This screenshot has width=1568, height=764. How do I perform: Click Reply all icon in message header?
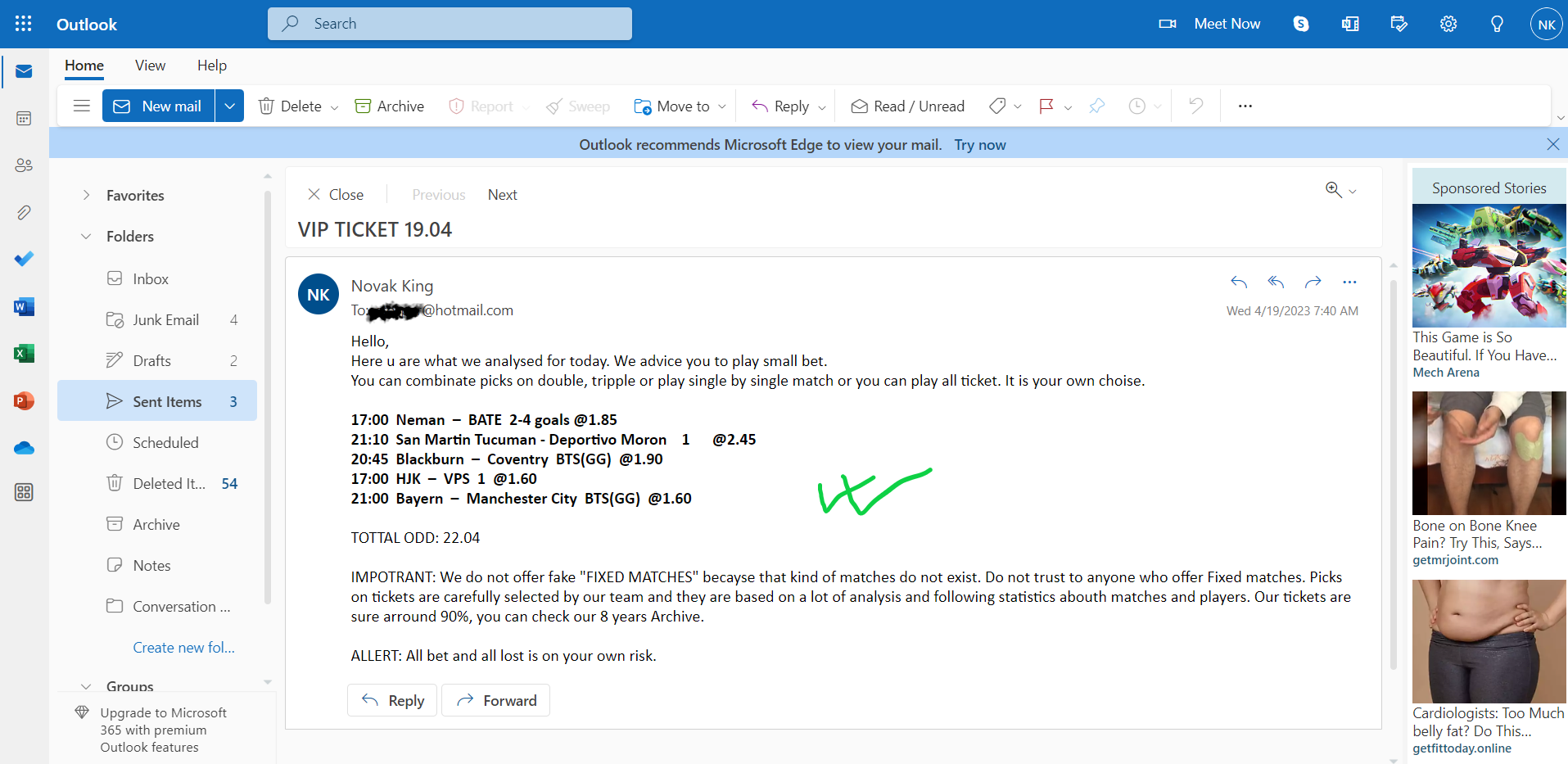click(x=1276, y=283)
